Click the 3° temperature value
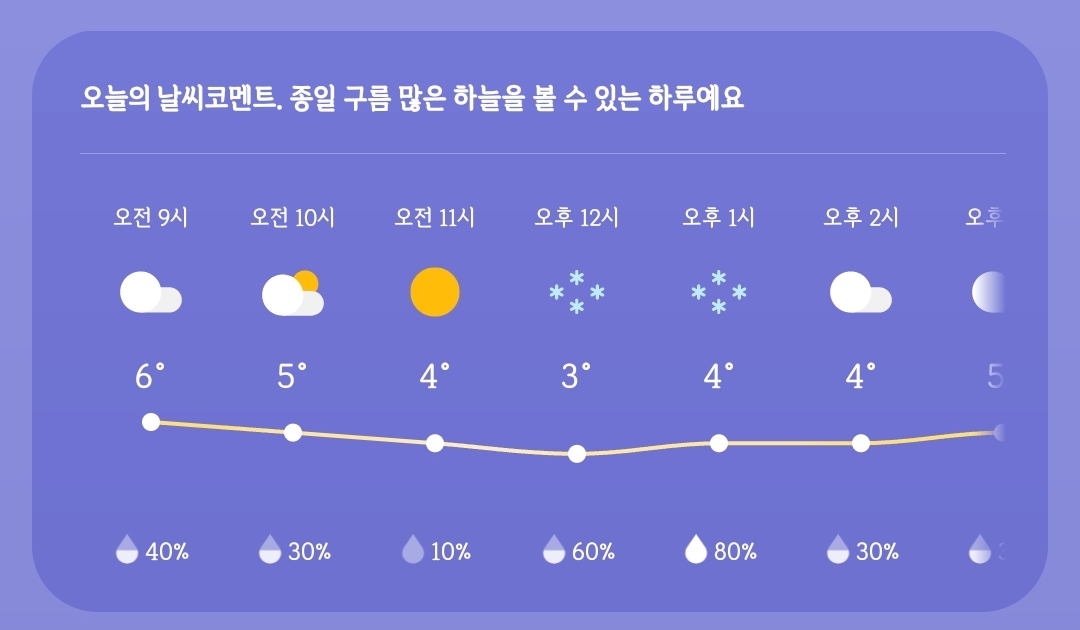Screen dimensions: 1080x630 [575, 376]
